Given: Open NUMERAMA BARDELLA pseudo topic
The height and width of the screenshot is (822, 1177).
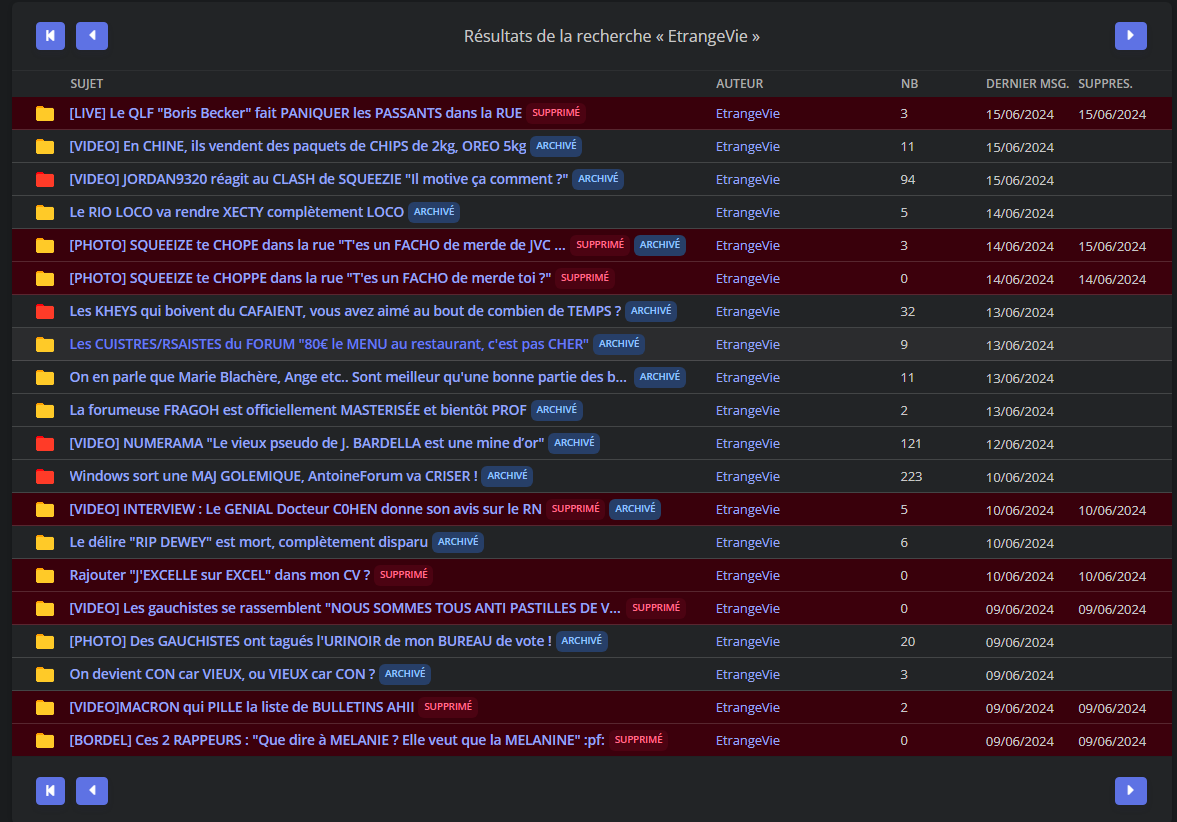Looking at the screenshot, I should click(x=307, y=444).
